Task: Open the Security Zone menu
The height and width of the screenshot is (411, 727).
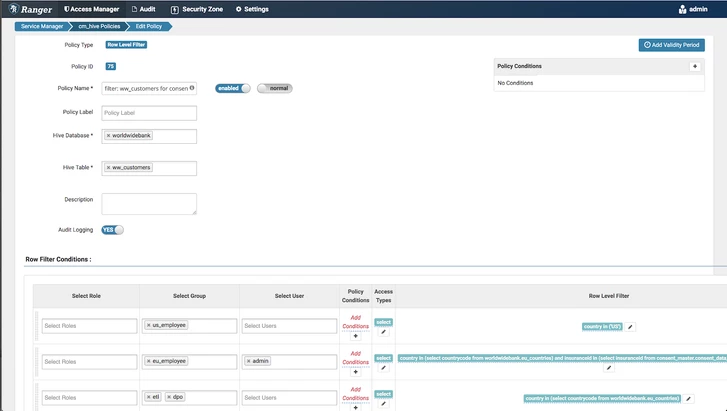Action: (197, 9)
